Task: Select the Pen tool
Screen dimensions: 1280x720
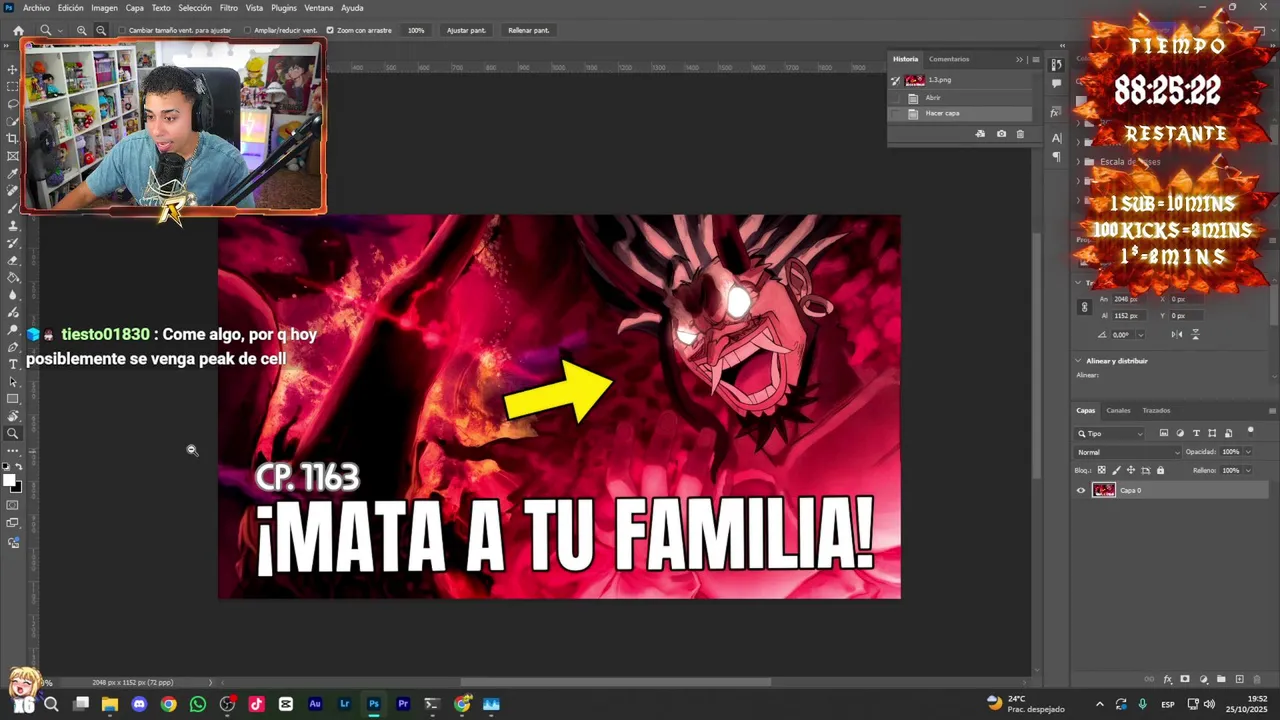Action: pyautogui.click(x=13, y=347)
